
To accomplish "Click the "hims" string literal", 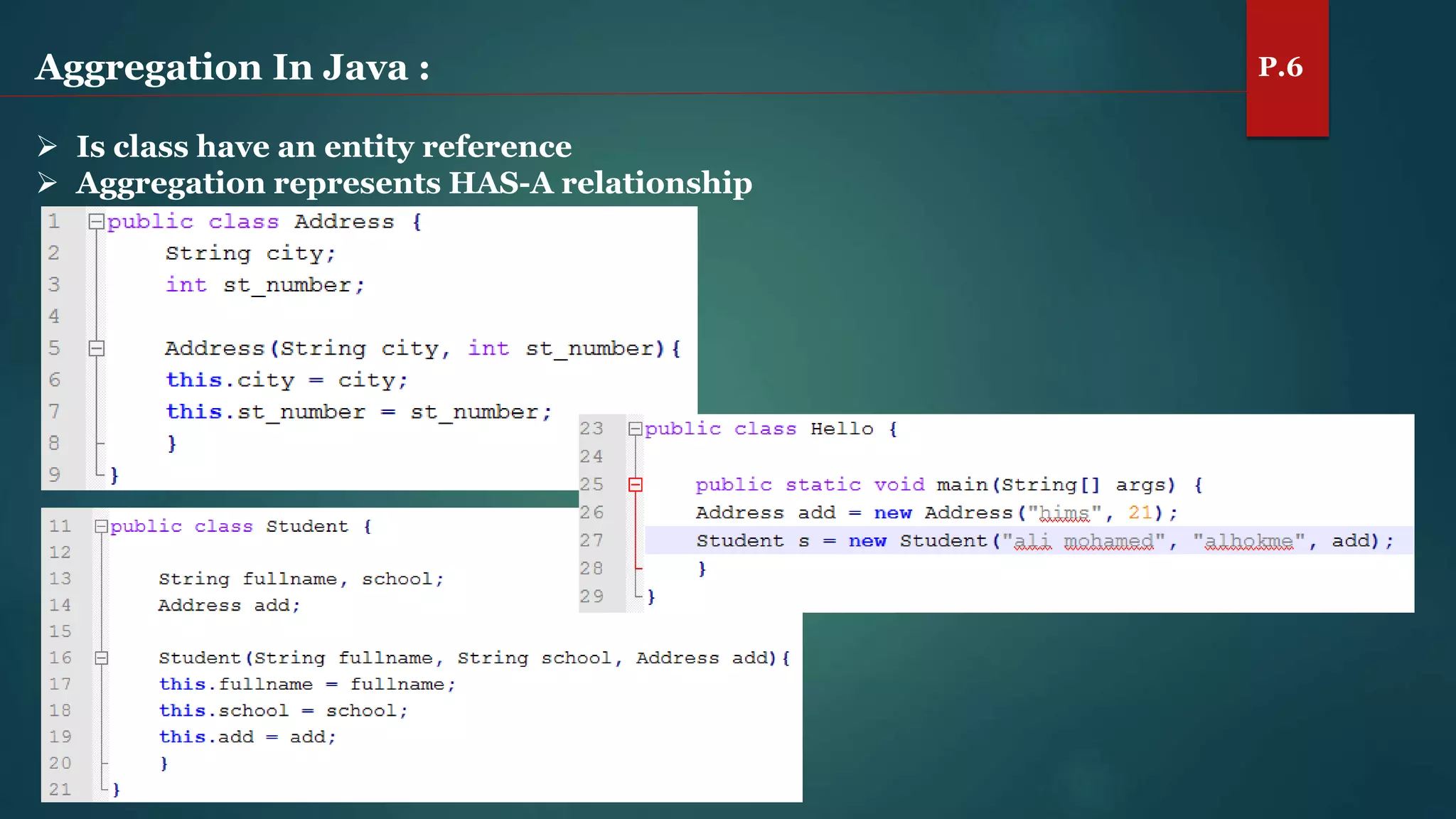I will 1064,513.
